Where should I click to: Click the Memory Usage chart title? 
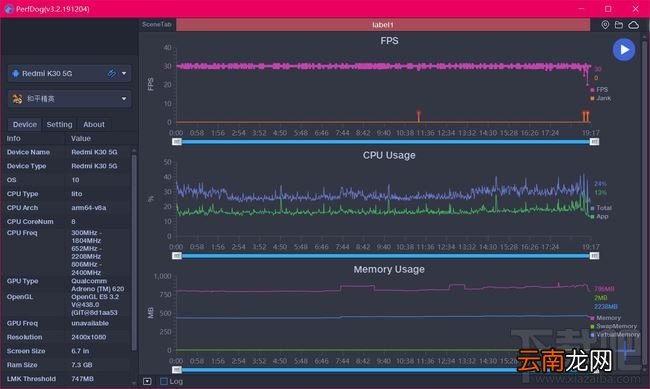pos(389,269)
